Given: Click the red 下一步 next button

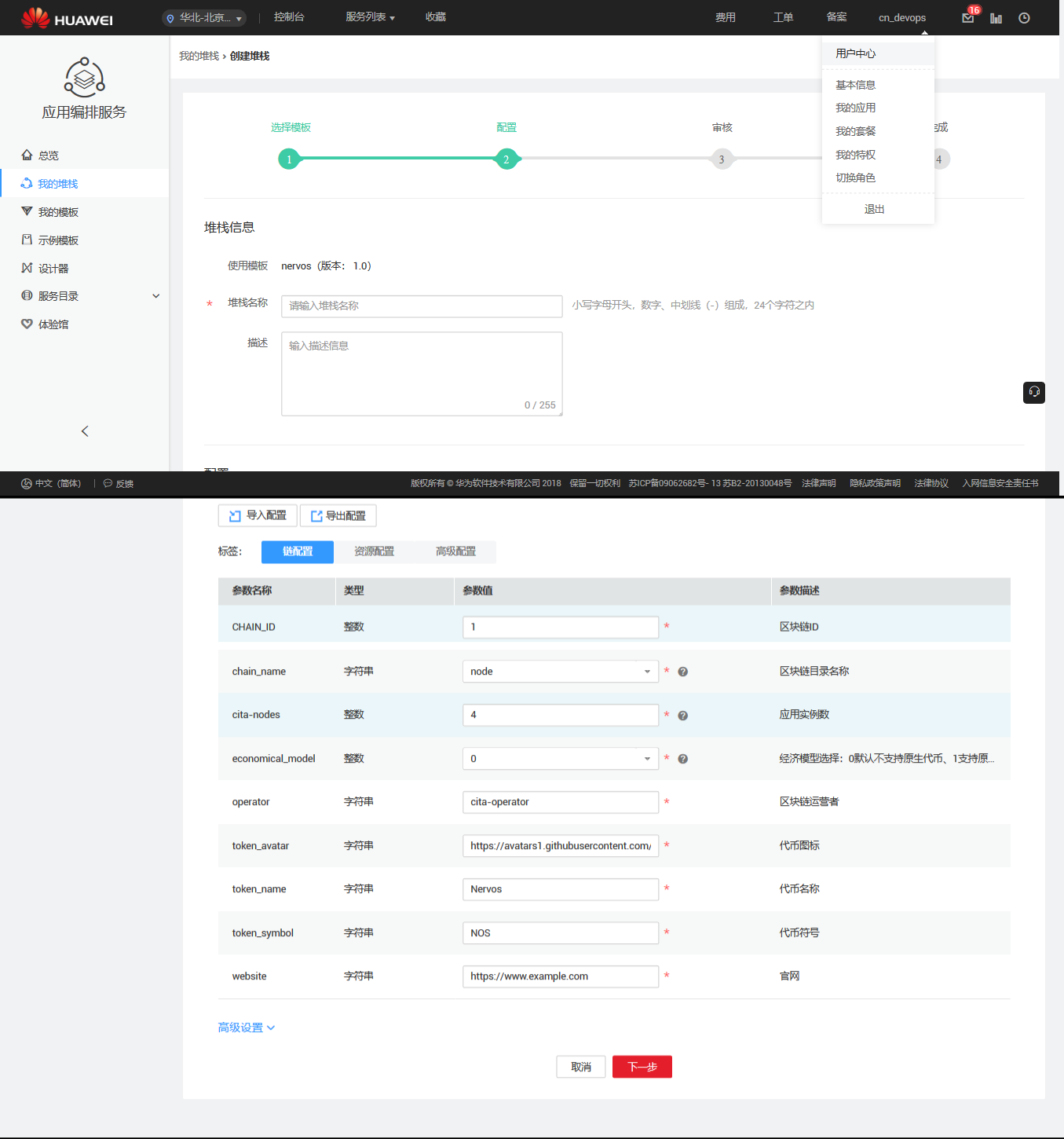Looking at the screenshot, I should [642, 1067].
